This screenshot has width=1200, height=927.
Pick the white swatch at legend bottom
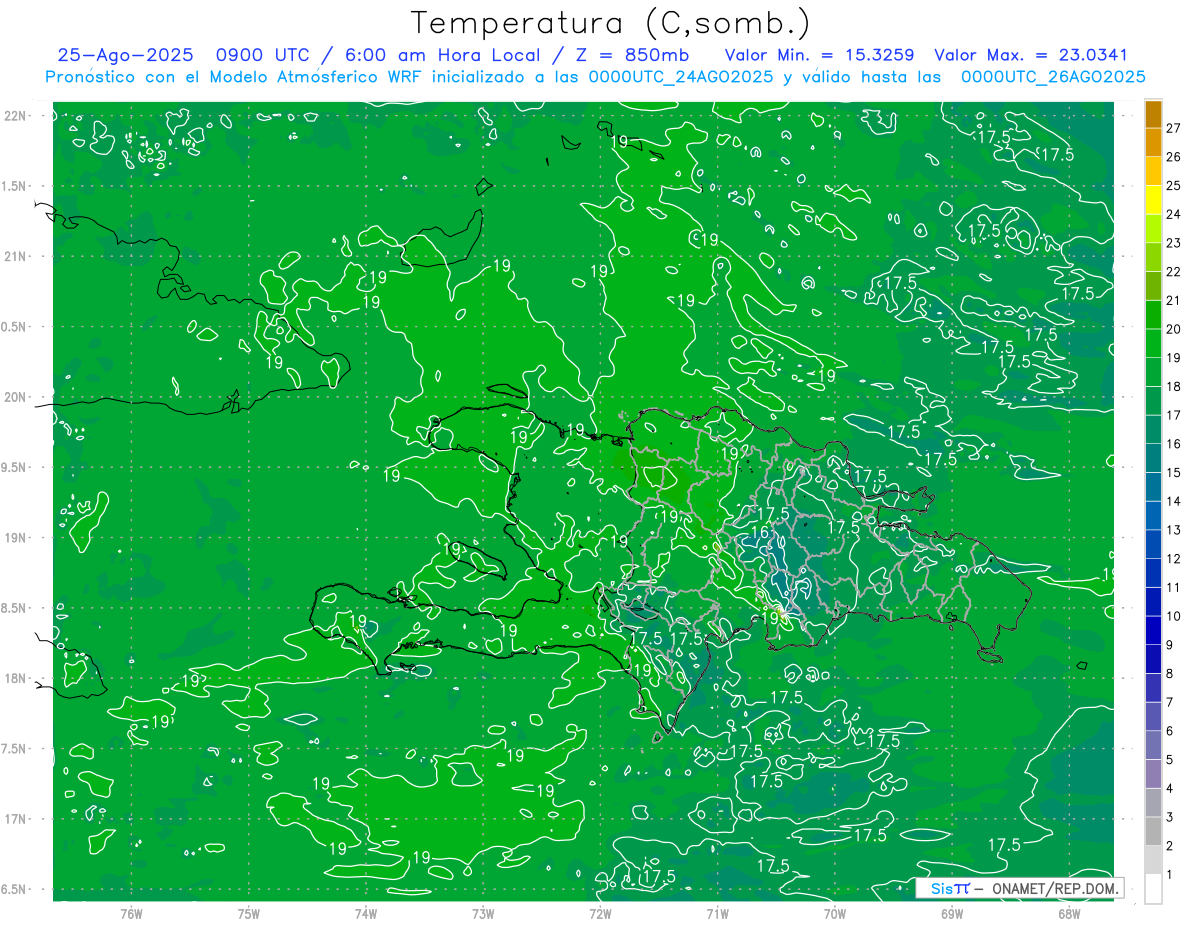[1153, 889]
